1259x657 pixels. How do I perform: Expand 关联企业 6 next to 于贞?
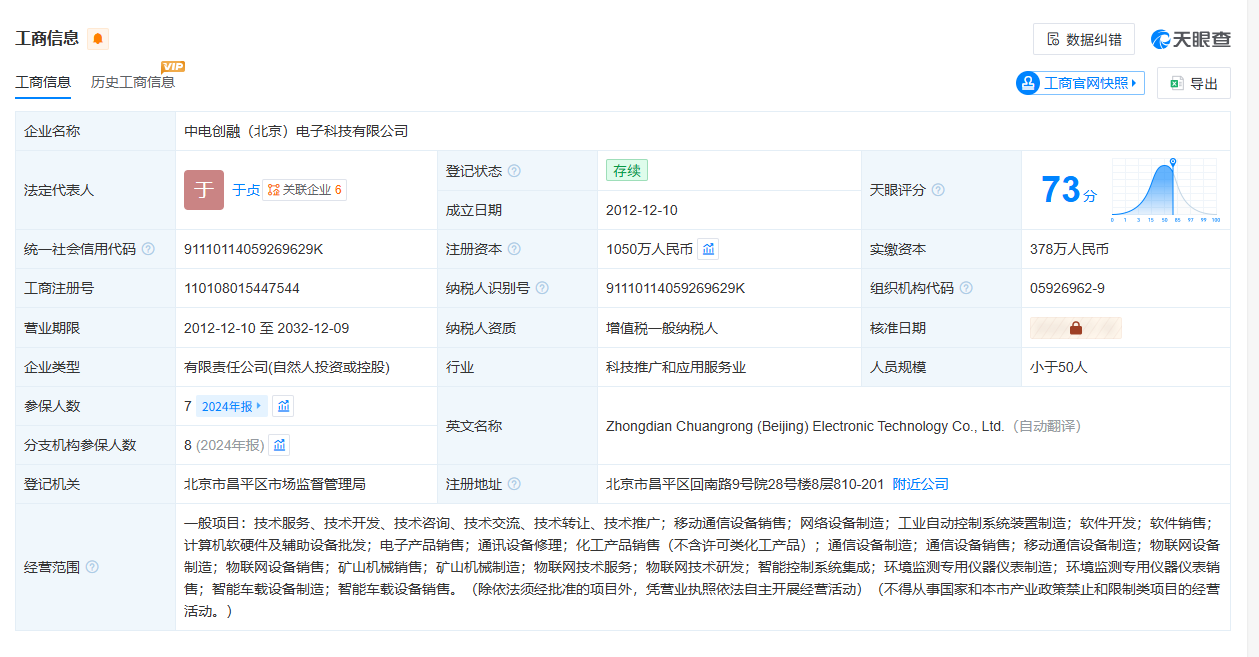tap(305, 190)
